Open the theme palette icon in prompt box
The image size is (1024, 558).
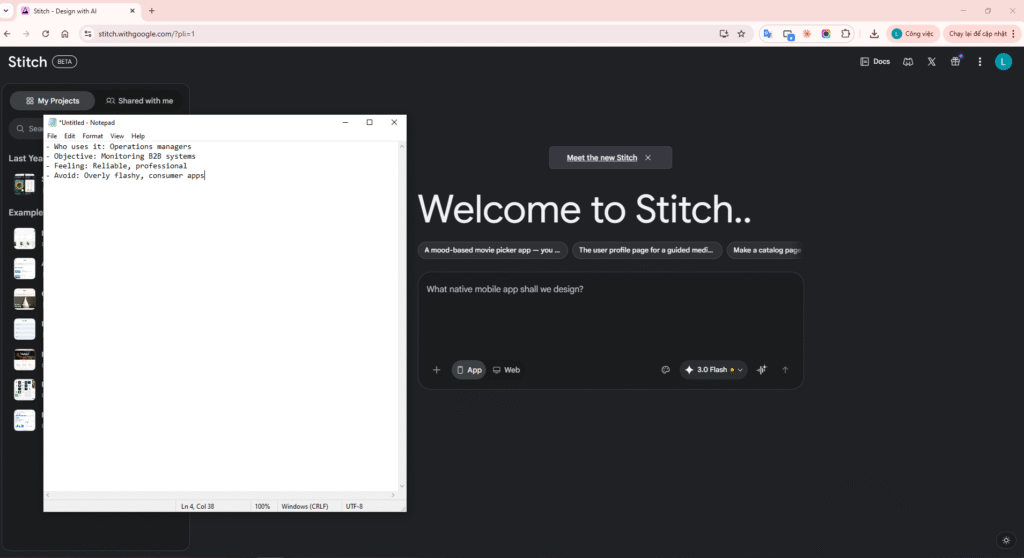(x=665, y=370)
